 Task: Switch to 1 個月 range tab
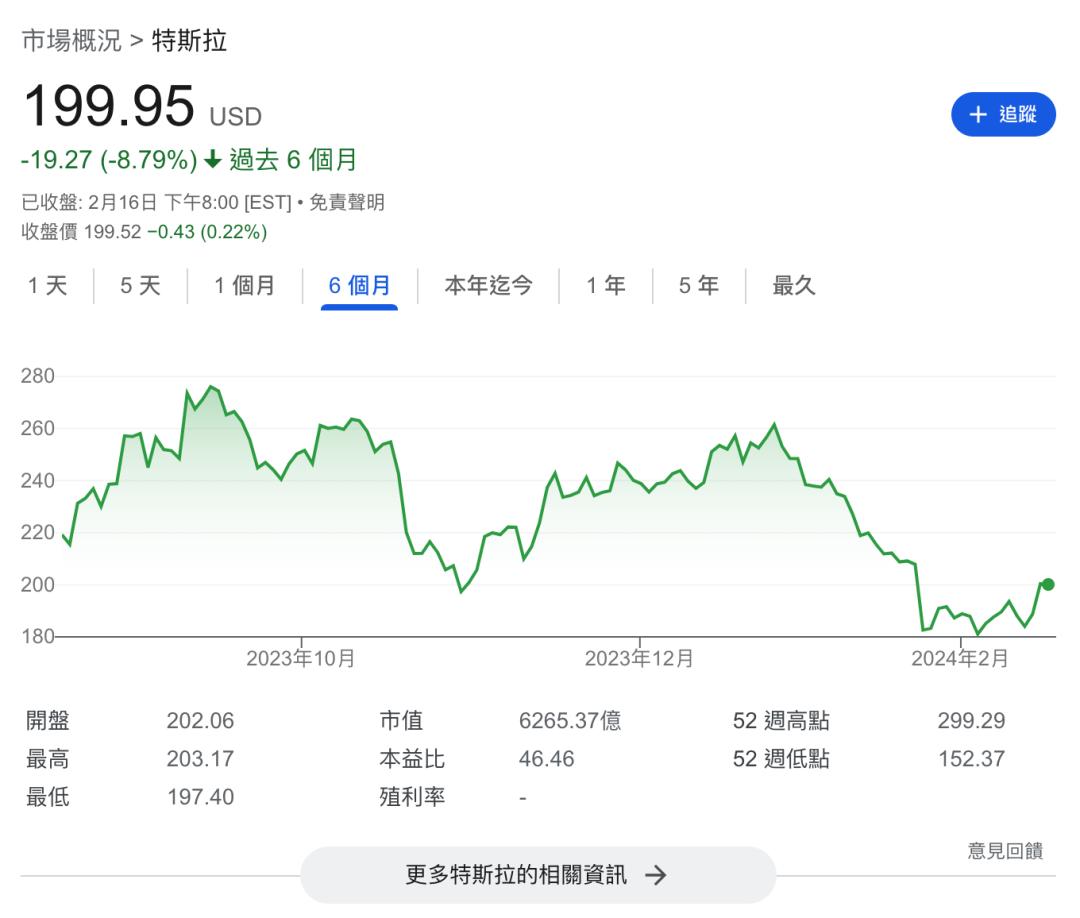click(244, 286)
